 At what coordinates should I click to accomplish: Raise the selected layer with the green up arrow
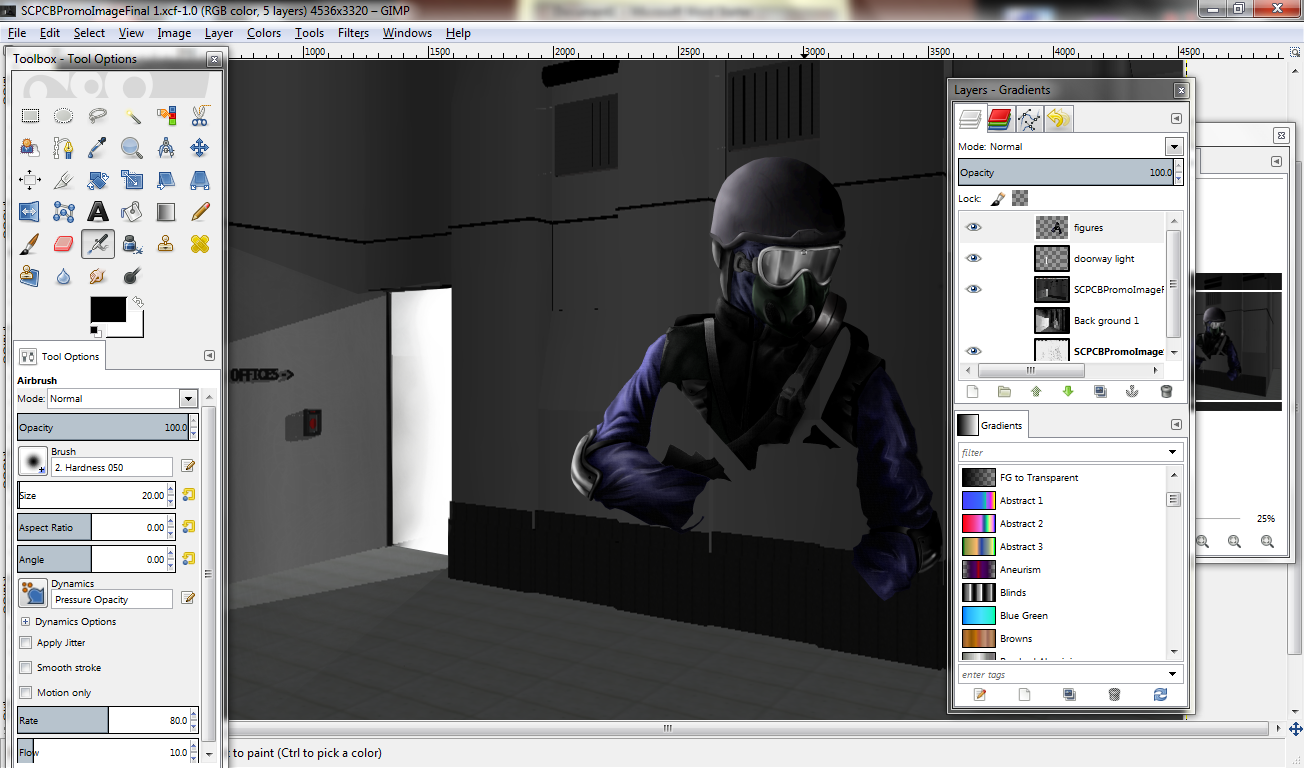click(x=1037, y=391)
